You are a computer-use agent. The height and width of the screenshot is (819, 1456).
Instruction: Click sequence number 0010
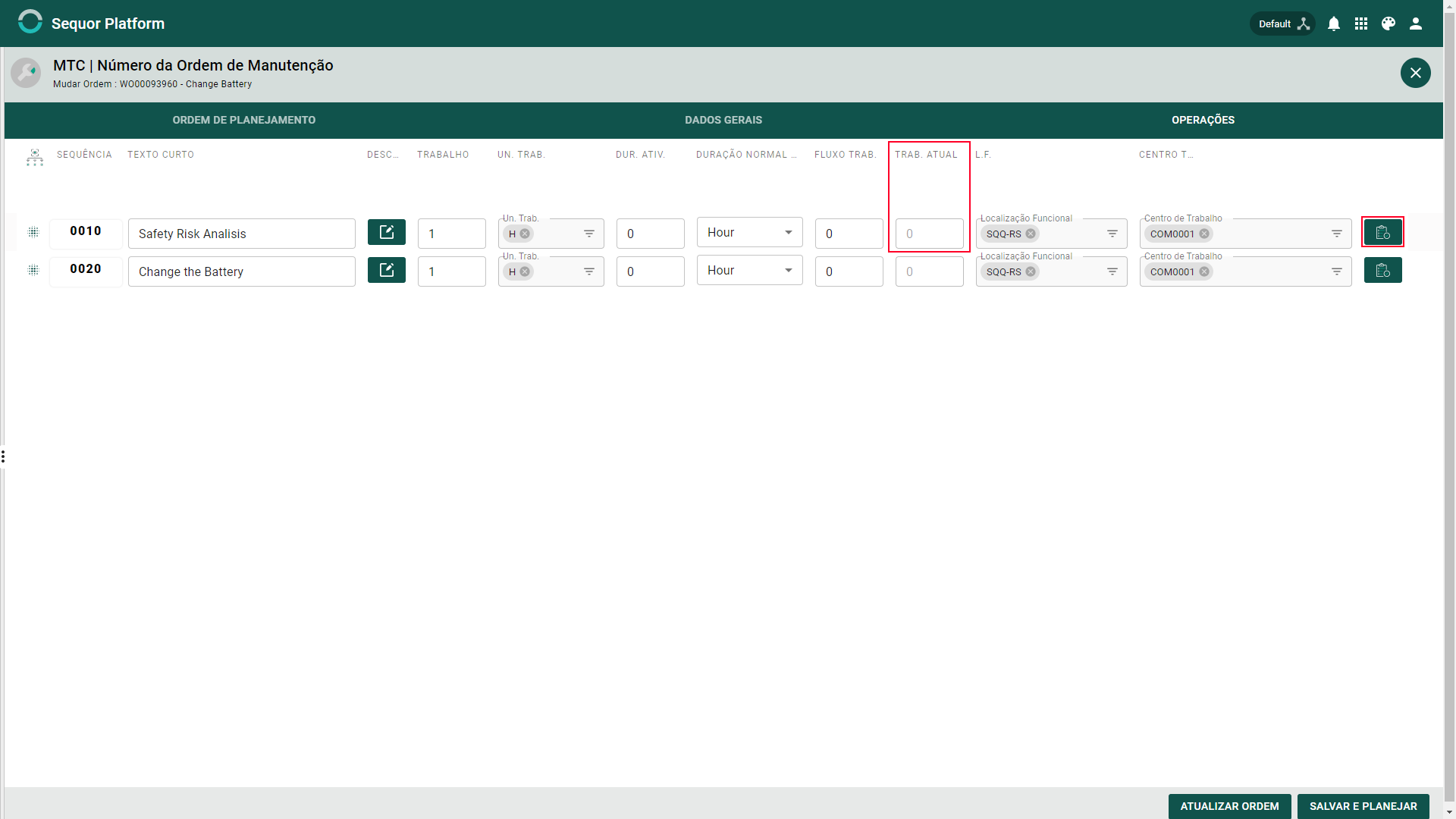pyautogui.click(x=86, y=231)
